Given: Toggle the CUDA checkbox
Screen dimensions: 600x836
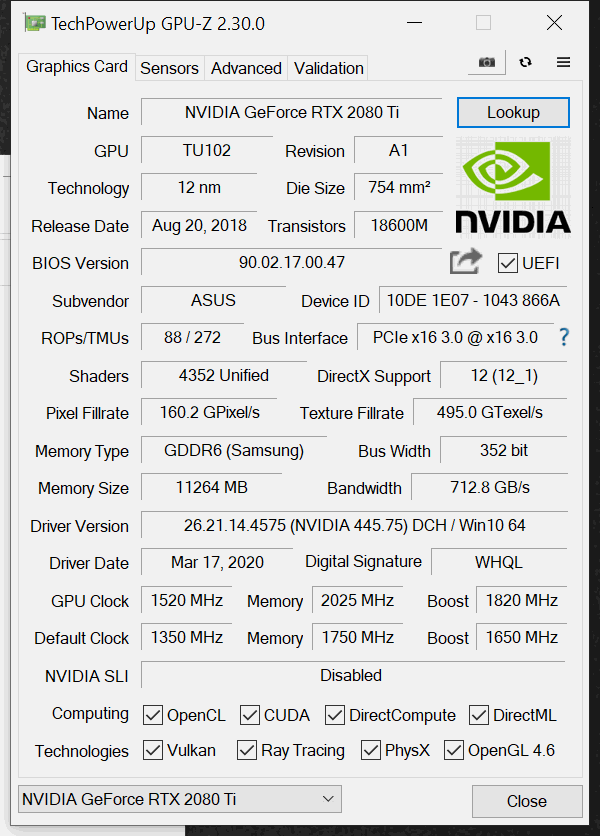Looking at the screenshot, I should pos(250,715).
